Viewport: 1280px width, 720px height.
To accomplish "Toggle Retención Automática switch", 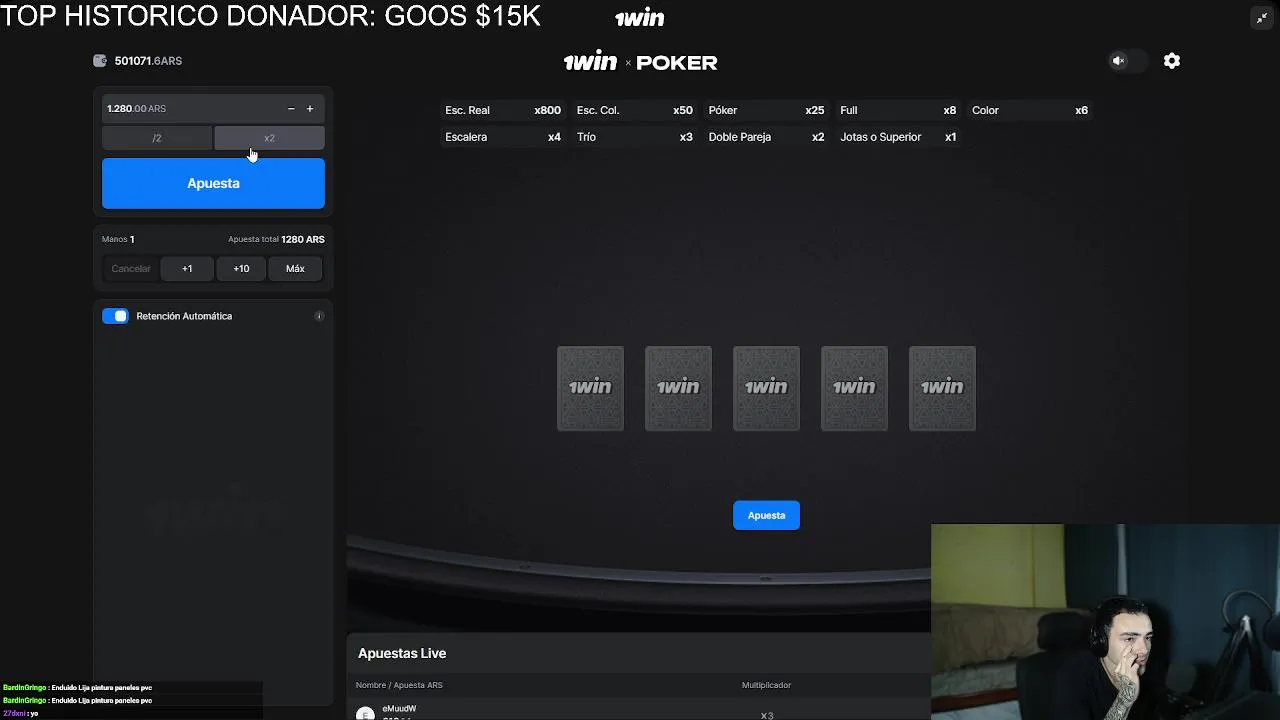I will tap(116, 316).
